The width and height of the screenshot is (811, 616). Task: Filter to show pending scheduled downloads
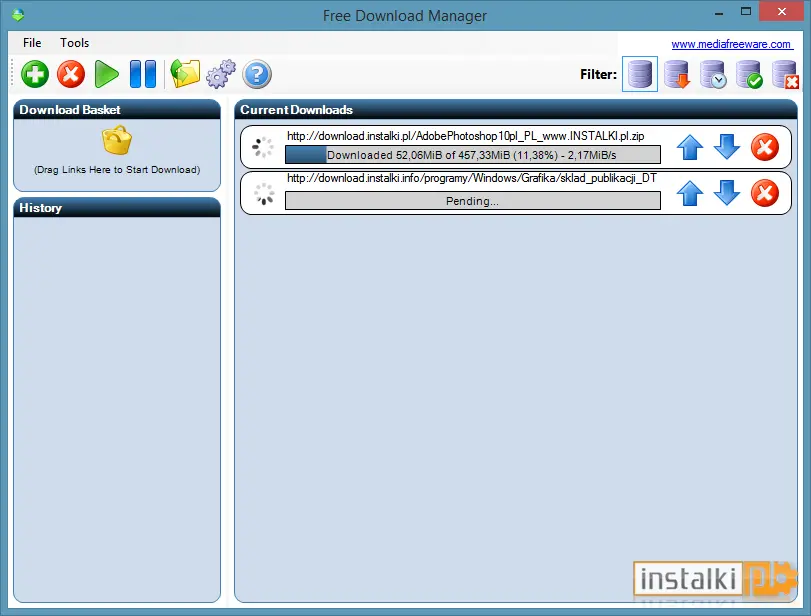[713, 74]
